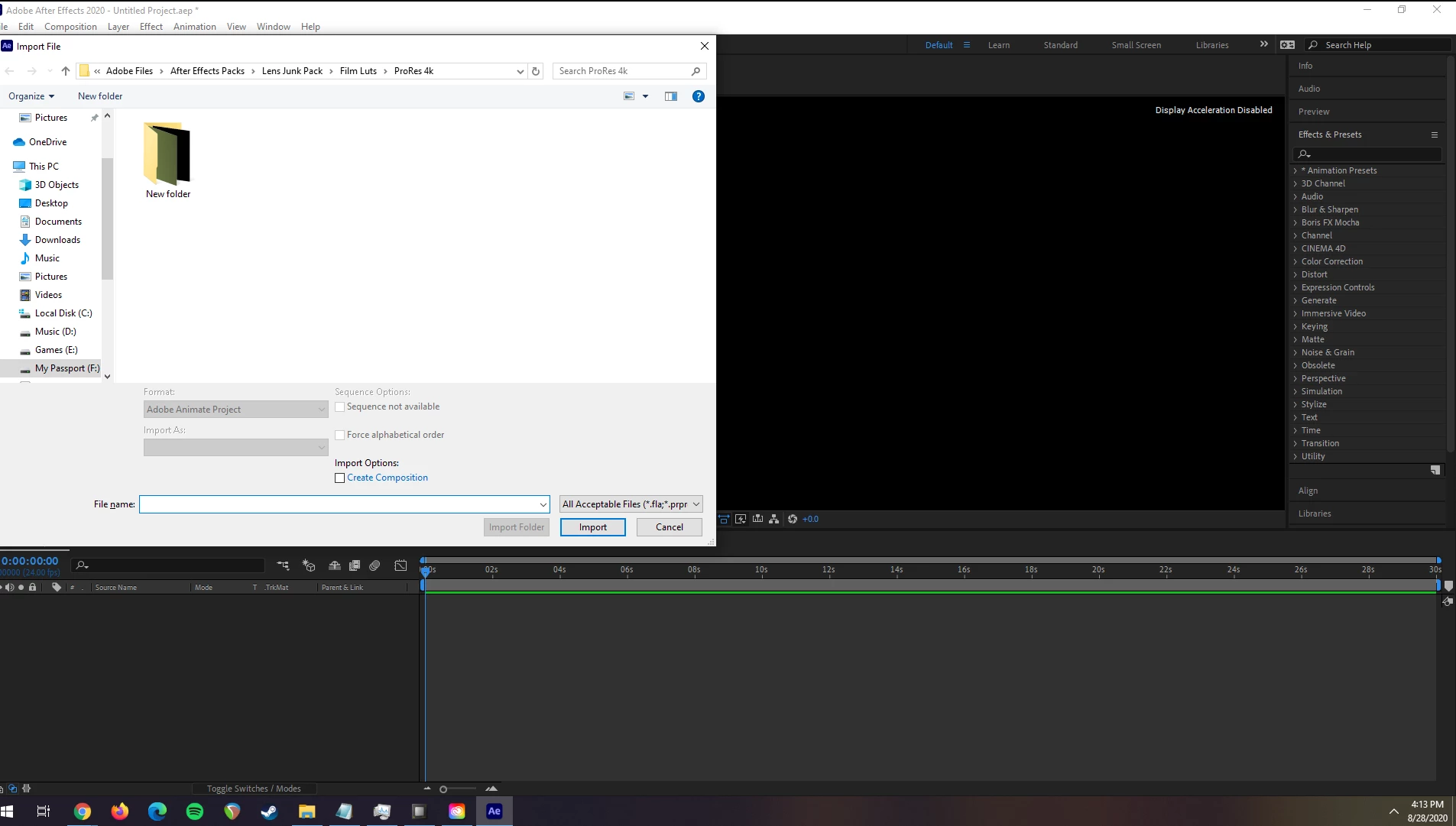The height and width of the screenshot is (826, 1456).
Task: Open the Graph Editor in the timeline
Action: coord(400,565)
